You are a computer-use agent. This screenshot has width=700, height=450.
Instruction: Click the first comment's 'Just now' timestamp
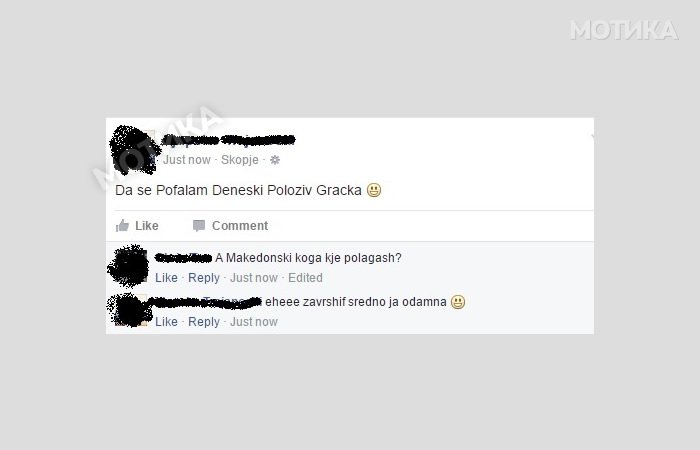click(254, 278)
